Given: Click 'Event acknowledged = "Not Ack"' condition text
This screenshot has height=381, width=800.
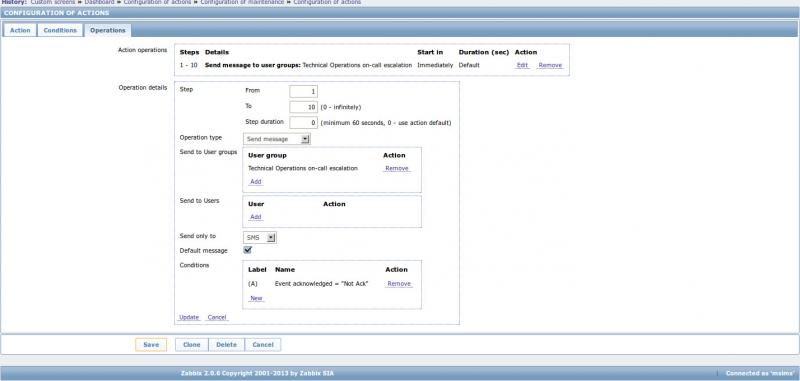Looking at the screenshot, I should (321, 284).
